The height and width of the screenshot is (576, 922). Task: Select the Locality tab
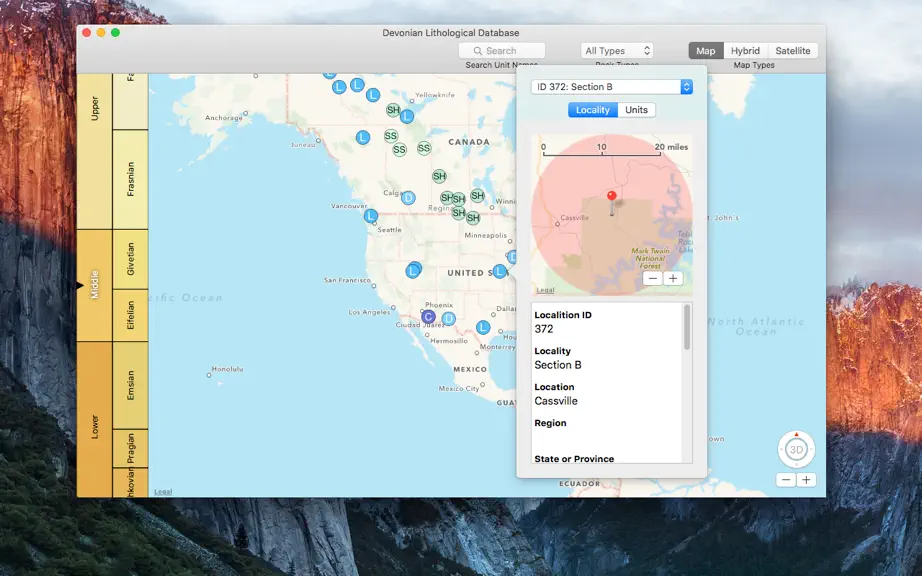point(593,110)
